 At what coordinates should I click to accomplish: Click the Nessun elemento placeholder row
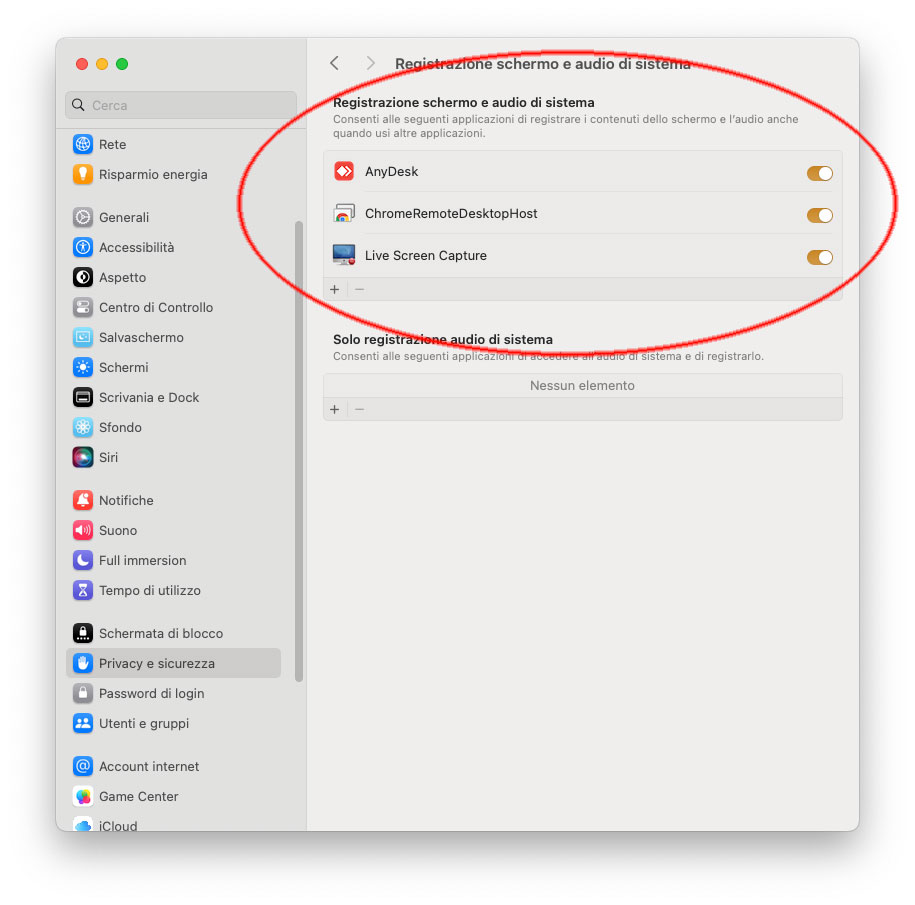(x=582, y=386)
